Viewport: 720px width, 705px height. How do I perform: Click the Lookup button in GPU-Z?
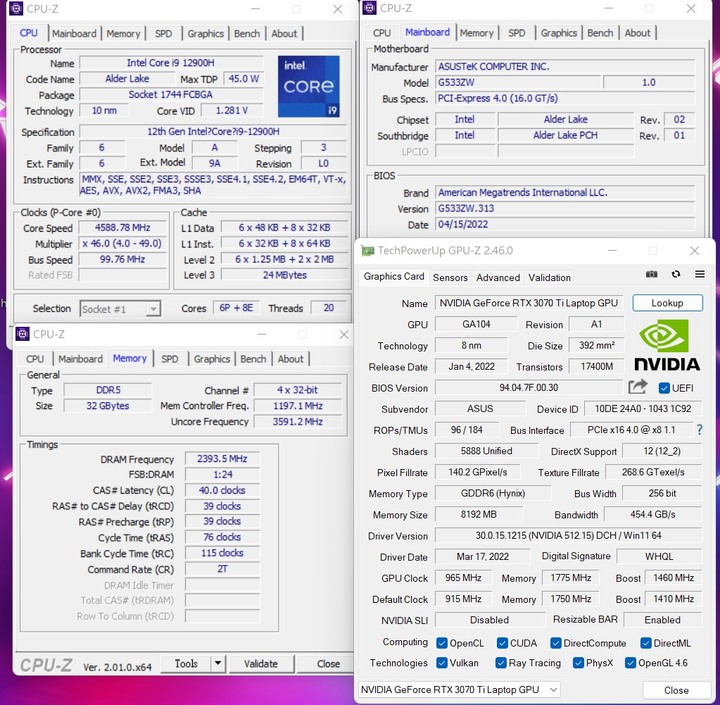point(667,303)
